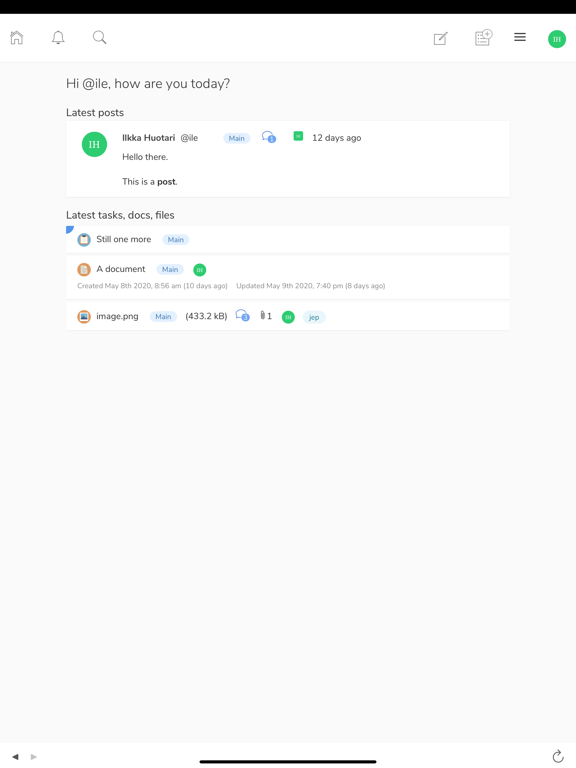Open image.png file
This screenshot has height=768, width=576.
[117, 316]
